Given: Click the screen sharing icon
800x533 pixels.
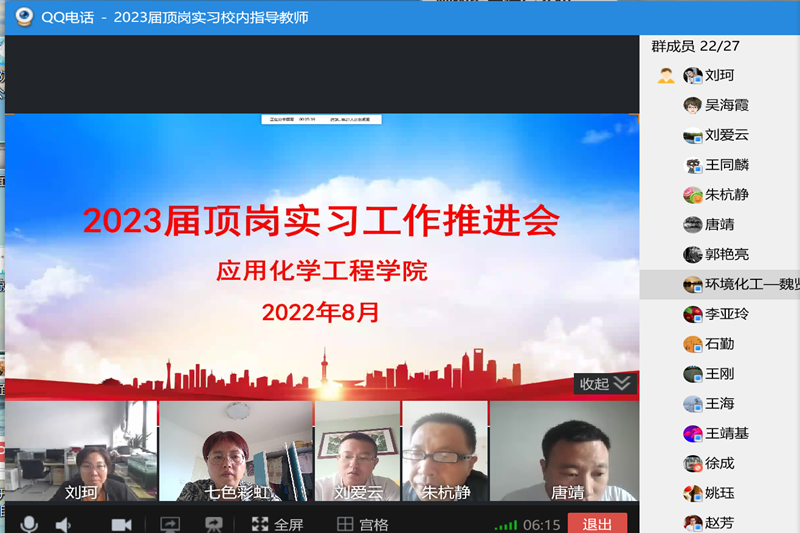Looking at the screenshot, I should click(x=170, y=524).
